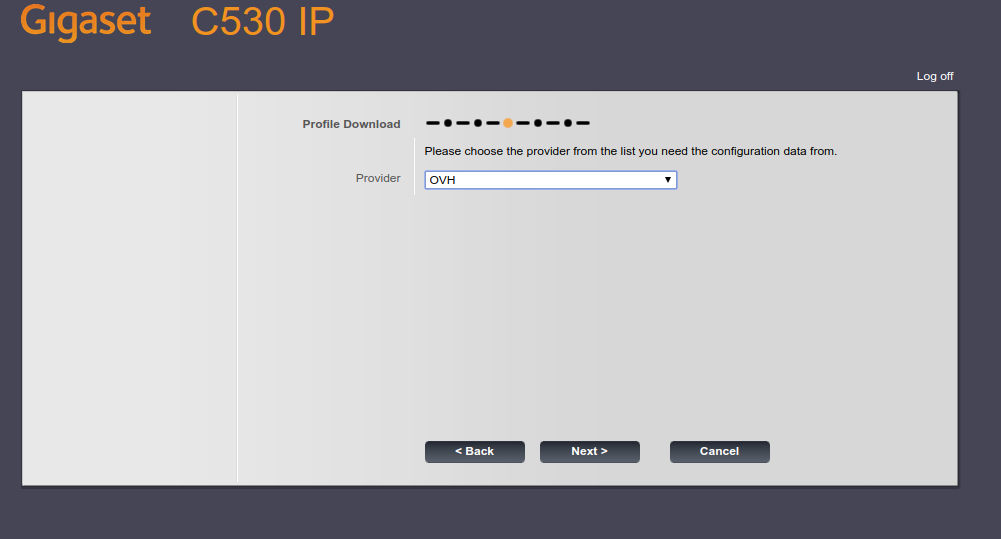Proceed with the Next > button
Viewport: 1001px width, 539px height.
[x=589, y=452]
